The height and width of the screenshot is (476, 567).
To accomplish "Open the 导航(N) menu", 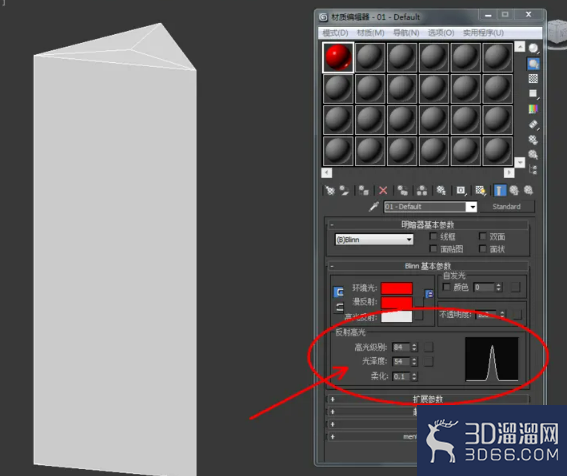I will pos(406,33).
